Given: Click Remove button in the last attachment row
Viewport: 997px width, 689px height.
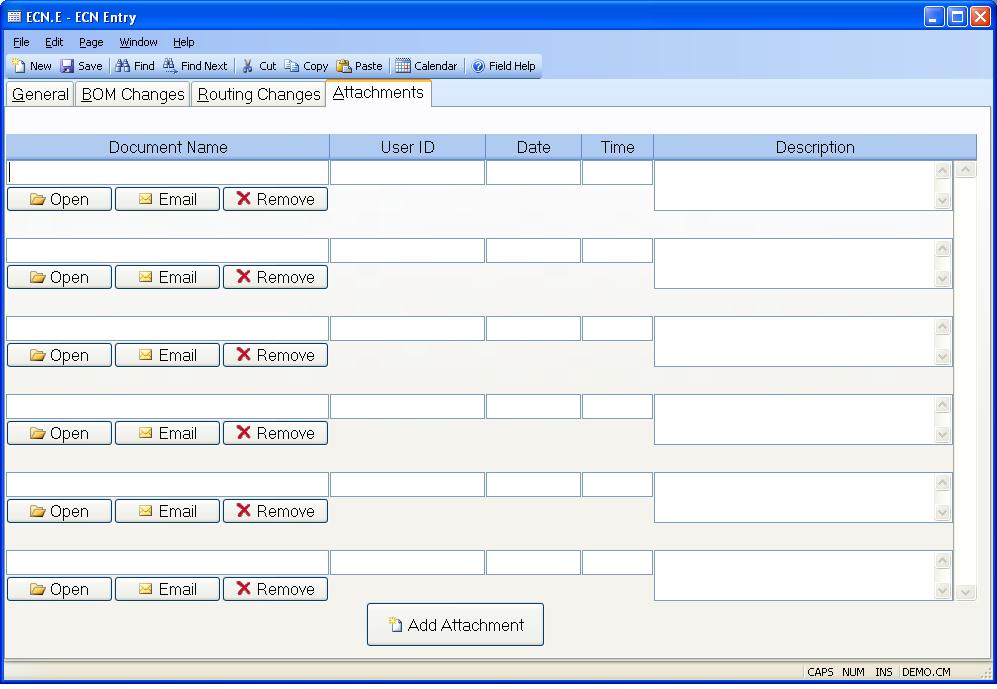Looking at the screenshot, I should click(275, 589).
